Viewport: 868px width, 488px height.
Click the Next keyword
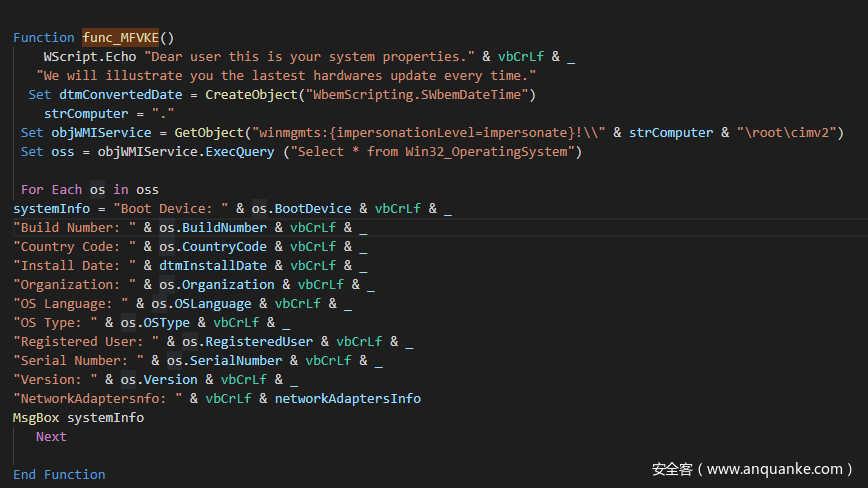click(x=51, y=437)
